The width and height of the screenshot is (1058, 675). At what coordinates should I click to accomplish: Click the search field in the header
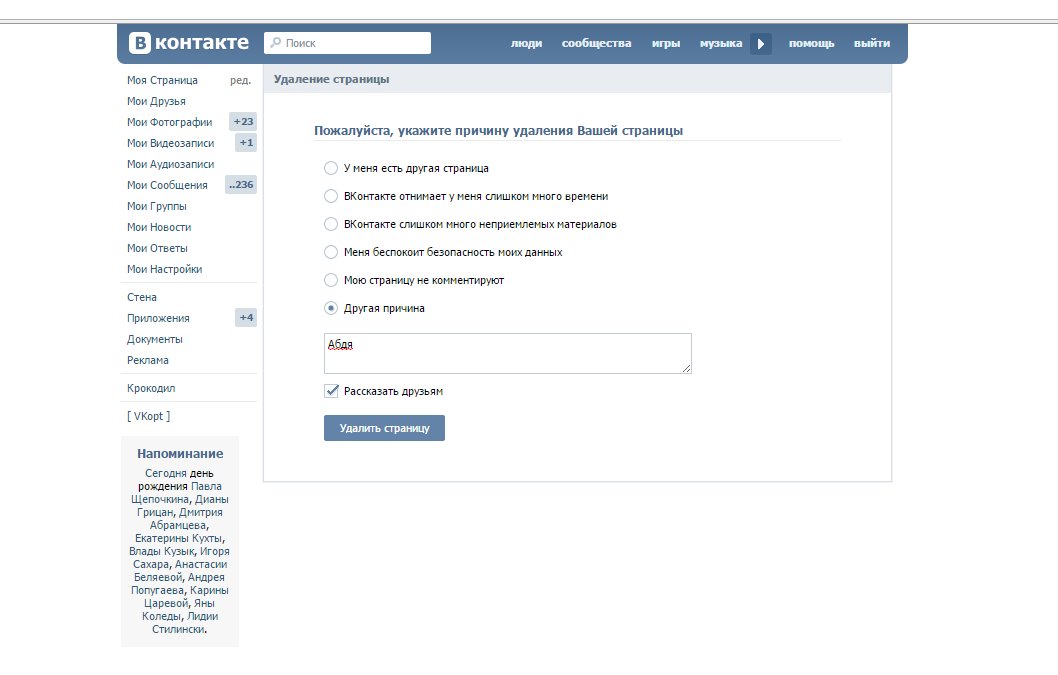click(347, 43)
